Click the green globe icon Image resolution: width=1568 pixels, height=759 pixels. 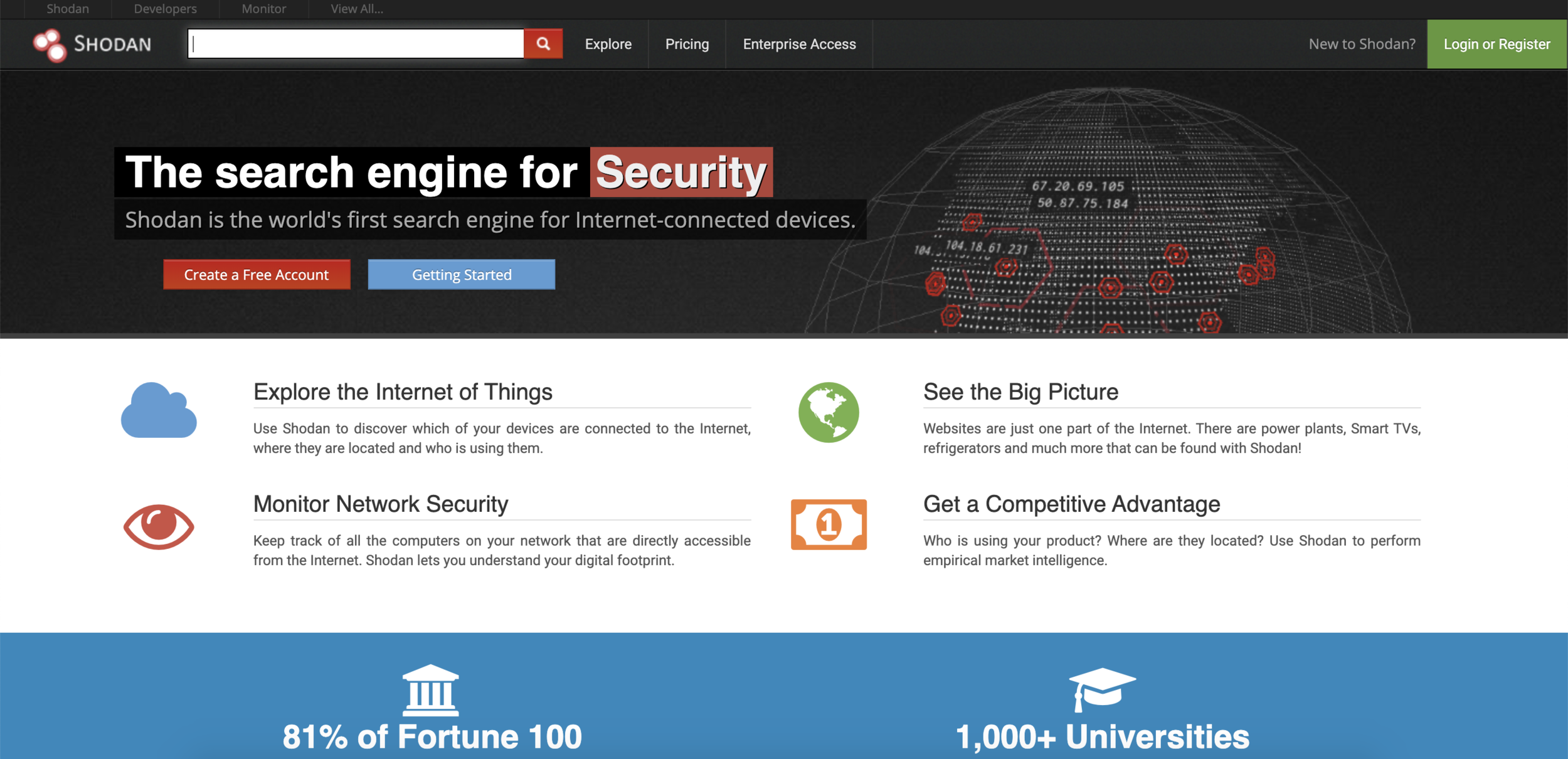click(x=828, y=412)
